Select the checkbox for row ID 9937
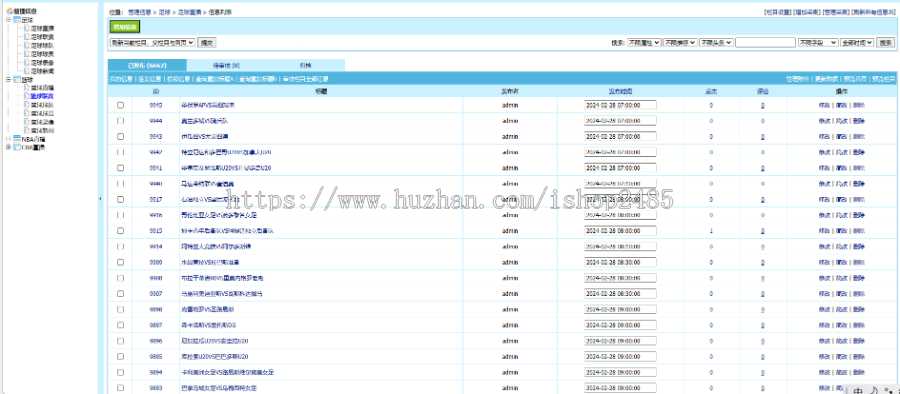 pos(121,199)
